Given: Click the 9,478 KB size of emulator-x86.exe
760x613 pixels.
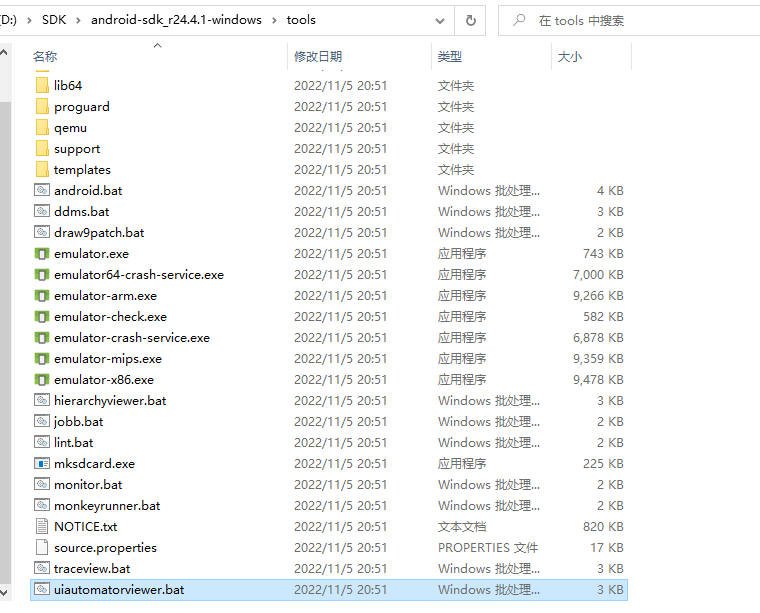Looking at the screenshot, I should [598, 379].
